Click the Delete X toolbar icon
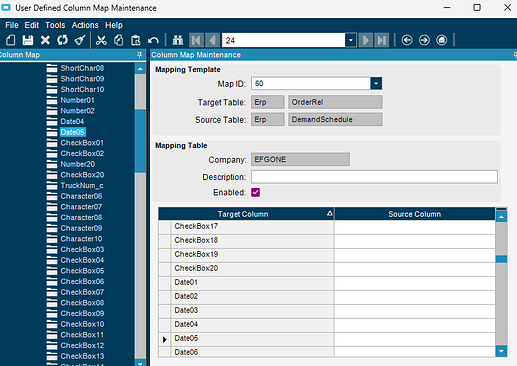517x366 pixels. [x=45, y=40]
